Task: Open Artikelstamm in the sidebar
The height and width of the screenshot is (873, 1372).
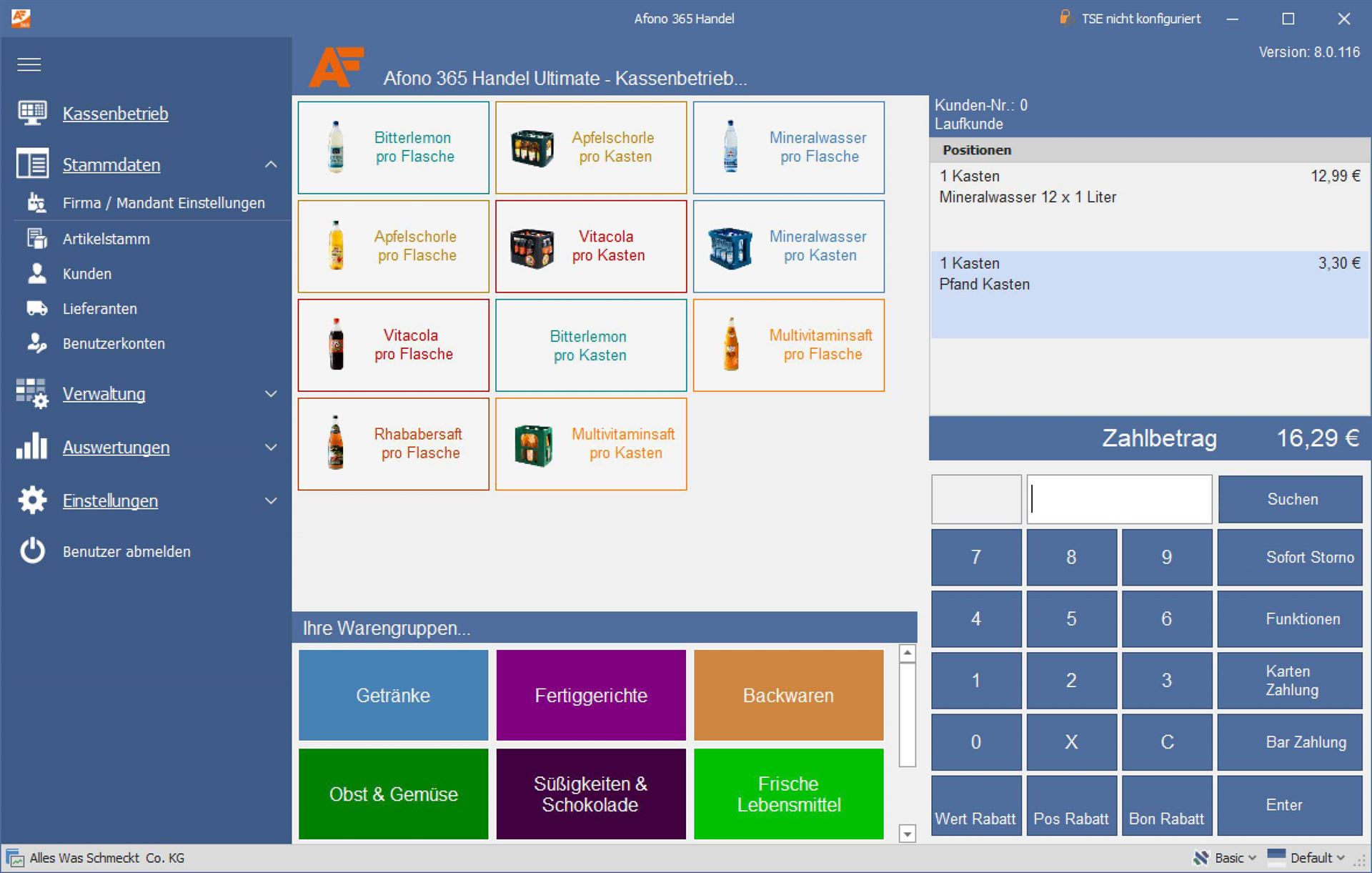Action: [106, 239]
